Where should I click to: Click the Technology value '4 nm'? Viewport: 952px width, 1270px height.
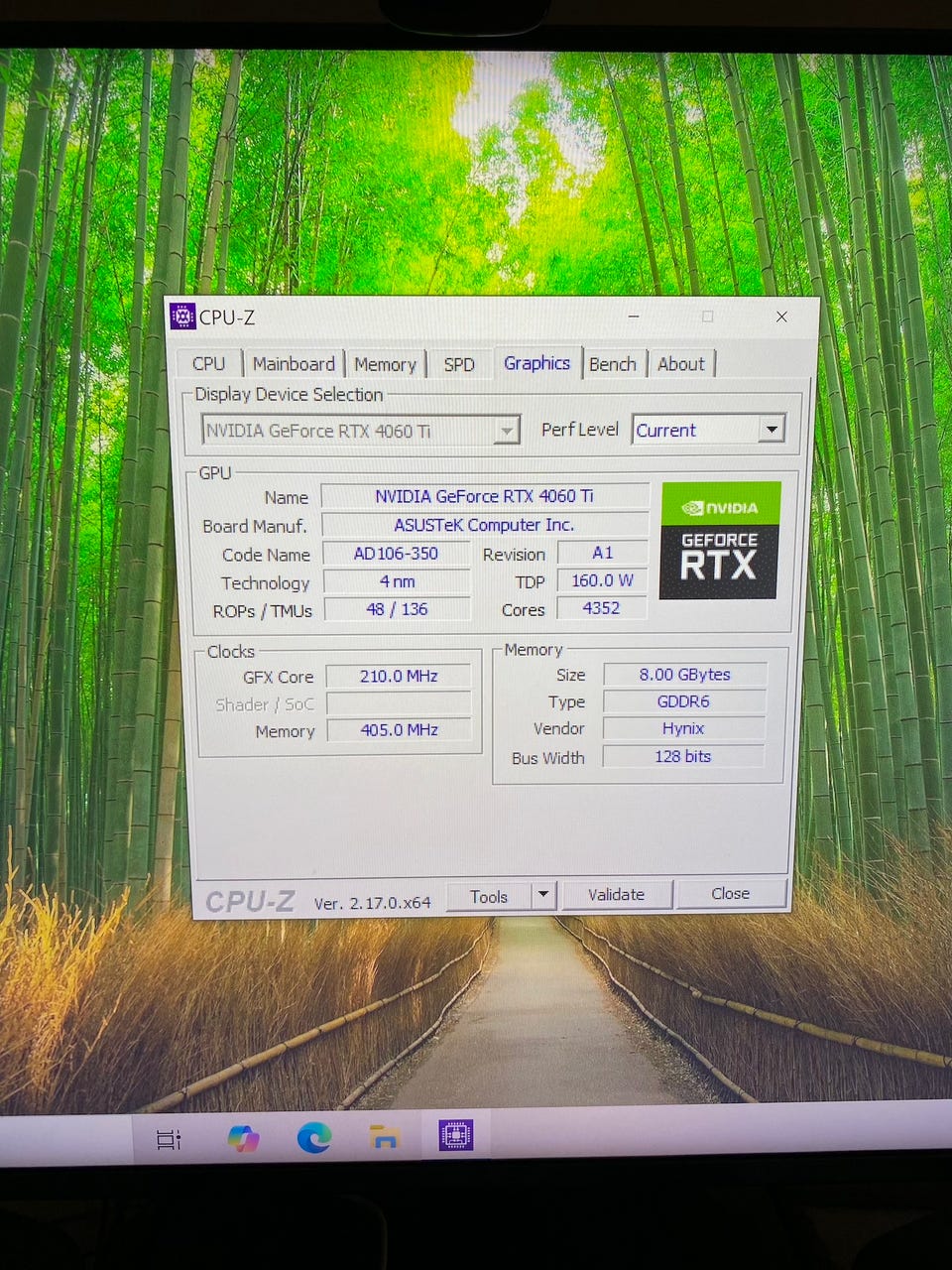[398, 581]
